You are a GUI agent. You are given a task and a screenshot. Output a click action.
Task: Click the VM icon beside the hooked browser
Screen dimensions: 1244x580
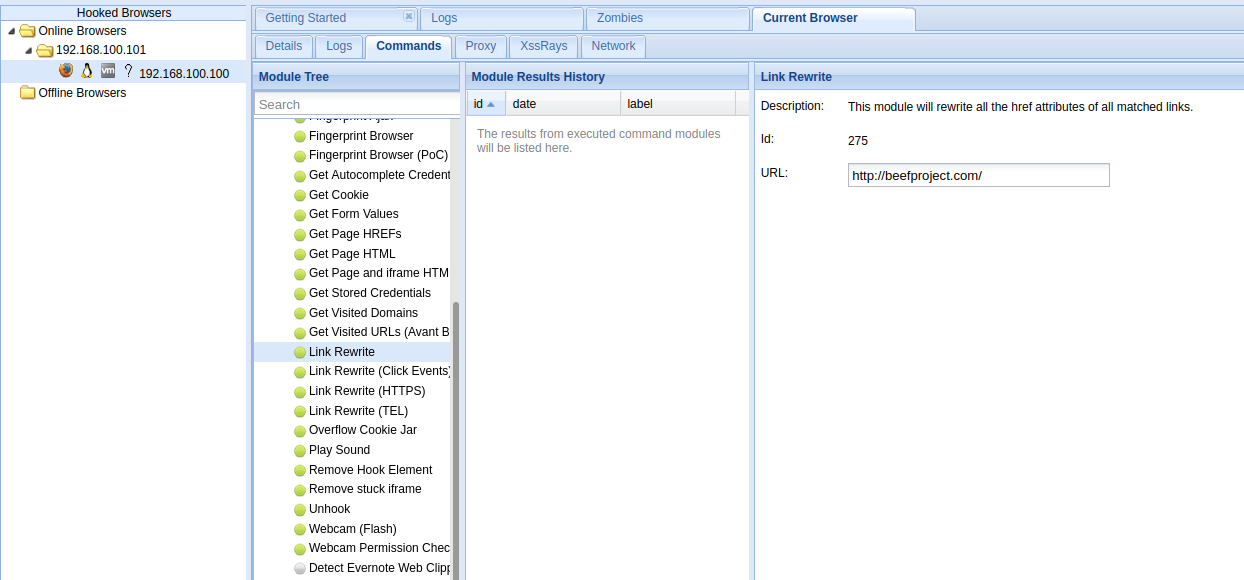[x=108, y=71]
